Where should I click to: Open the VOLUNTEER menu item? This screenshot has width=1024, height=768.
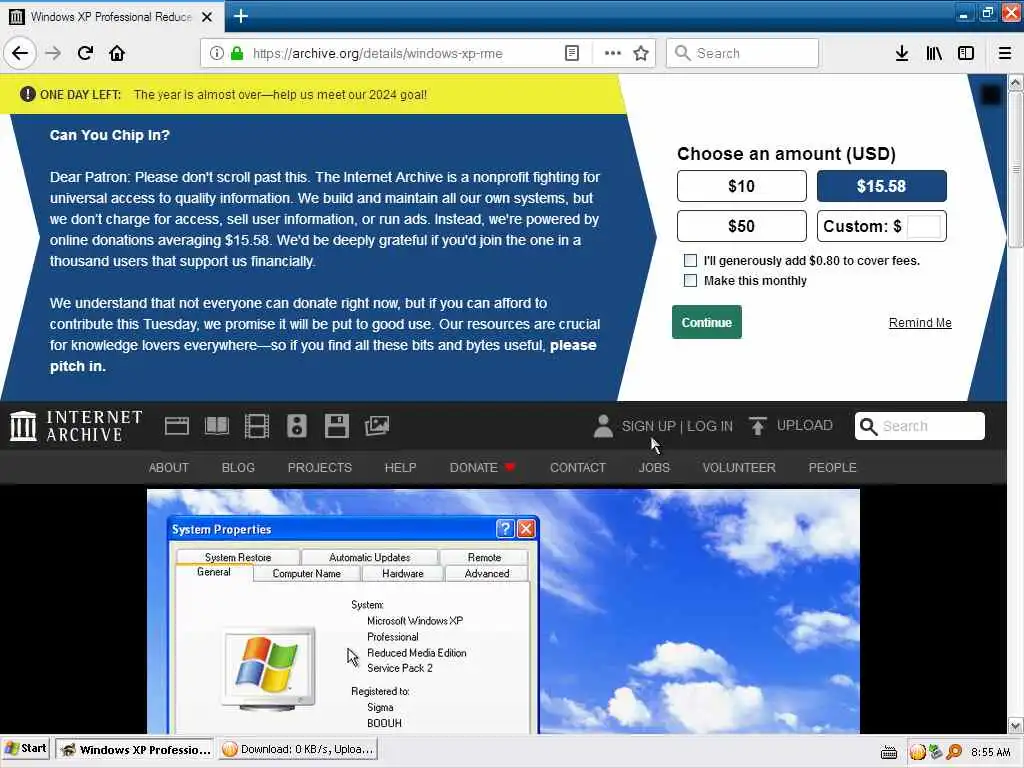point(739,468)
